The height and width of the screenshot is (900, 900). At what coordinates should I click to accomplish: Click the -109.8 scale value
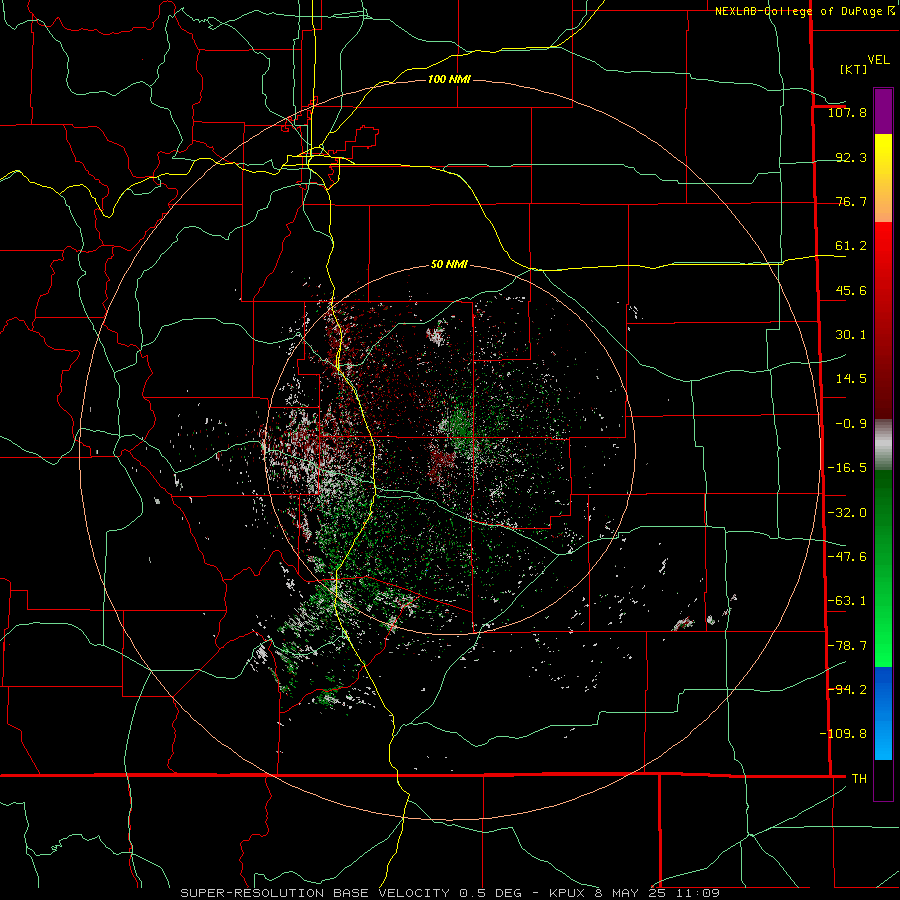(843, 734)
